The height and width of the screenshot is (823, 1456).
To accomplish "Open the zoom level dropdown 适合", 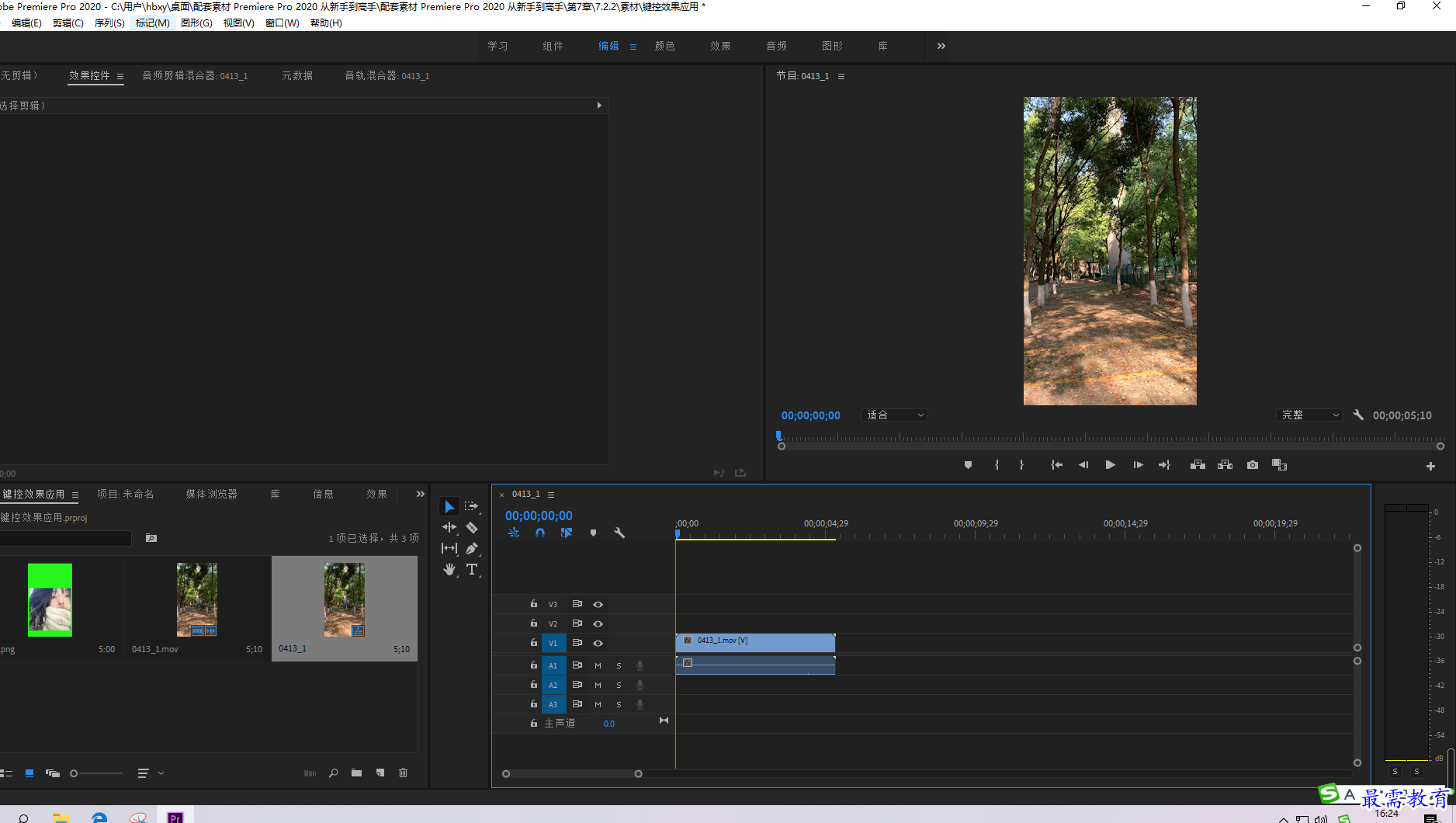I will [895, 415].
